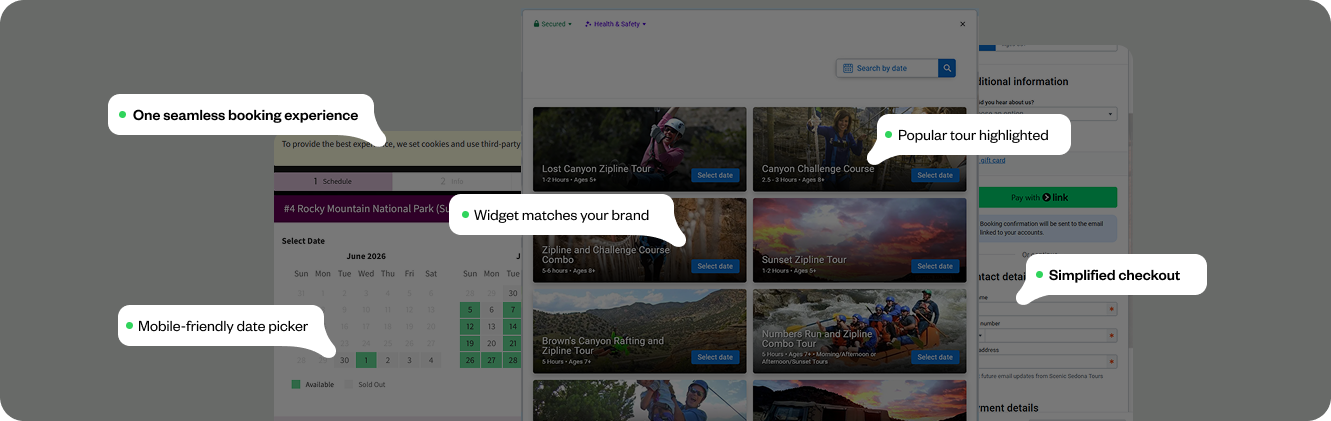Focus the phone number field in checkout

tap(1046, 335)
